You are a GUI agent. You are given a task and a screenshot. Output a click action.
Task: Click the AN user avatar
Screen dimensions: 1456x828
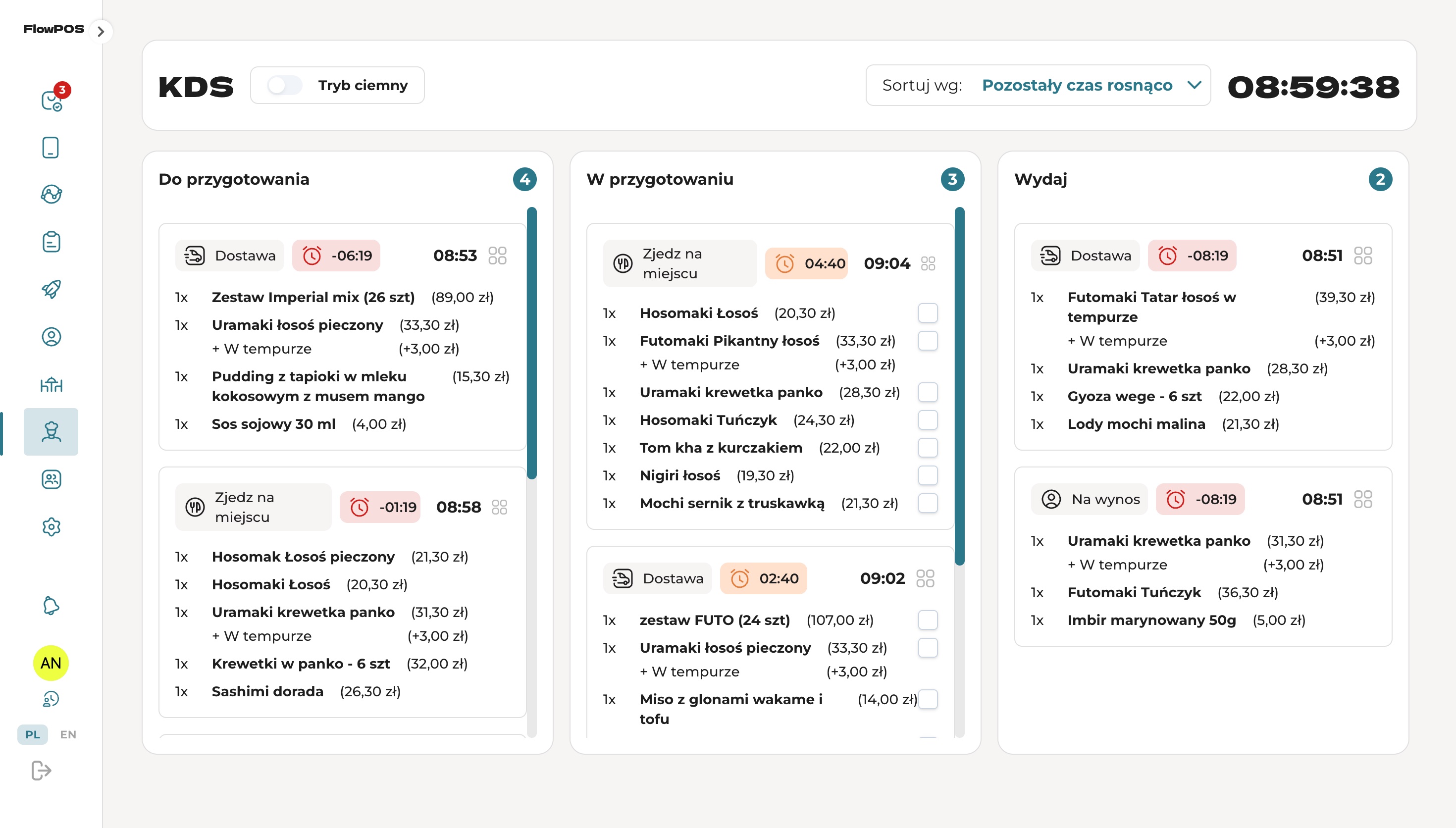click(51, 663)
